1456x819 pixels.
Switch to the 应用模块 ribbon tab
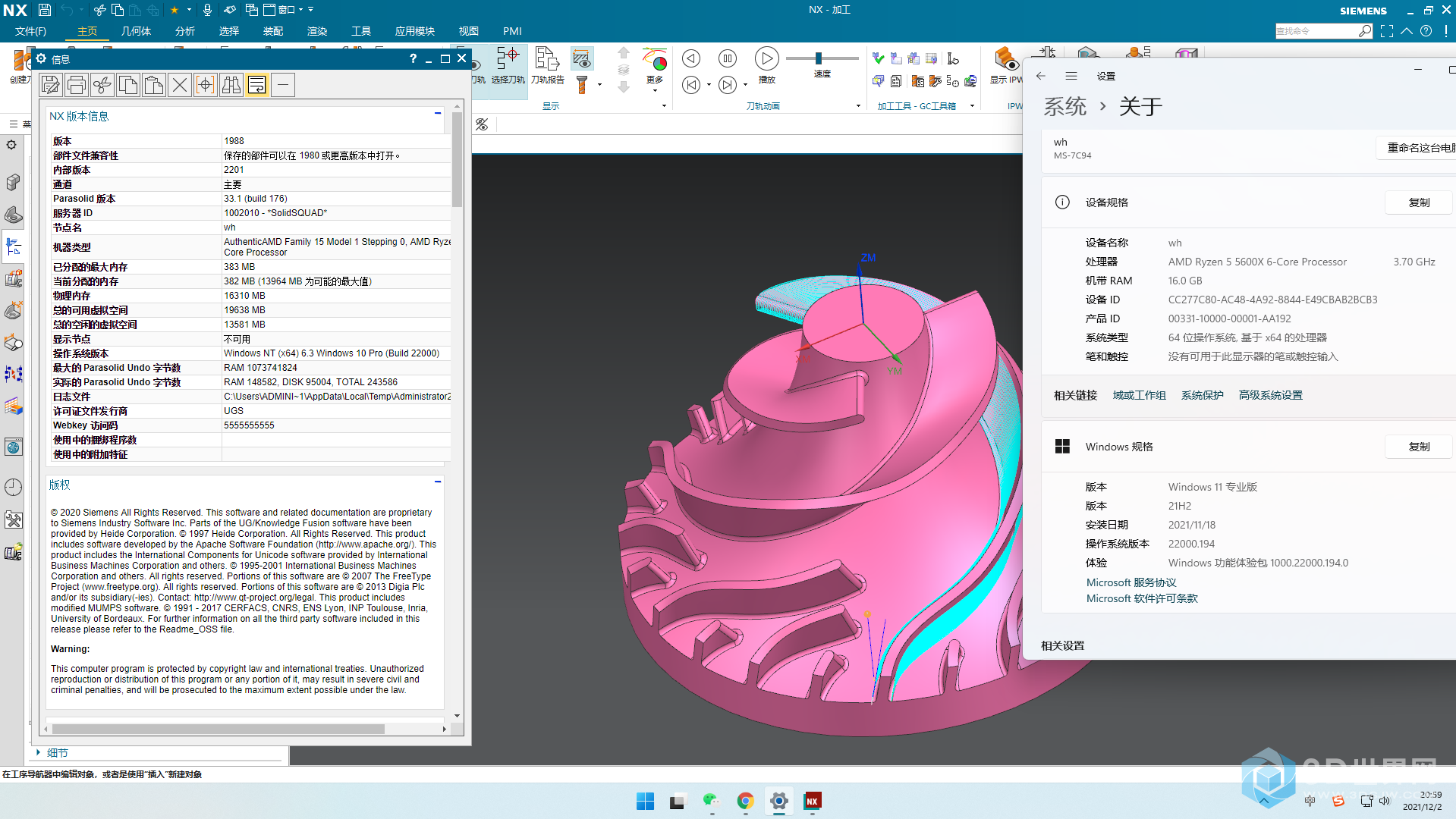pyautogui.click(x=415, y=31)
